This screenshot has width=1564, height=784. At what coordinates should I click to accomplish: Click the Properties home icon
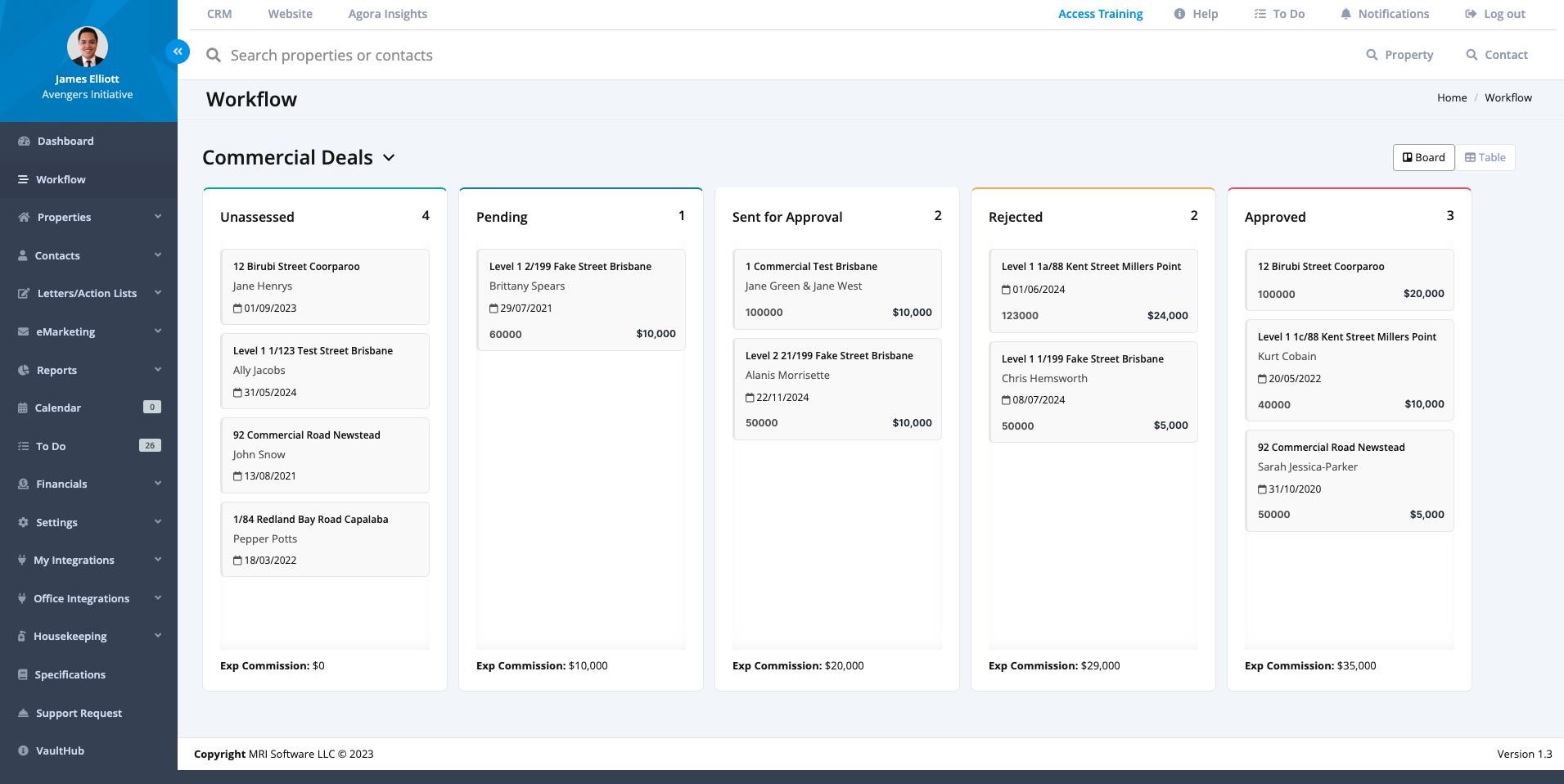click(x=24, y=217)
